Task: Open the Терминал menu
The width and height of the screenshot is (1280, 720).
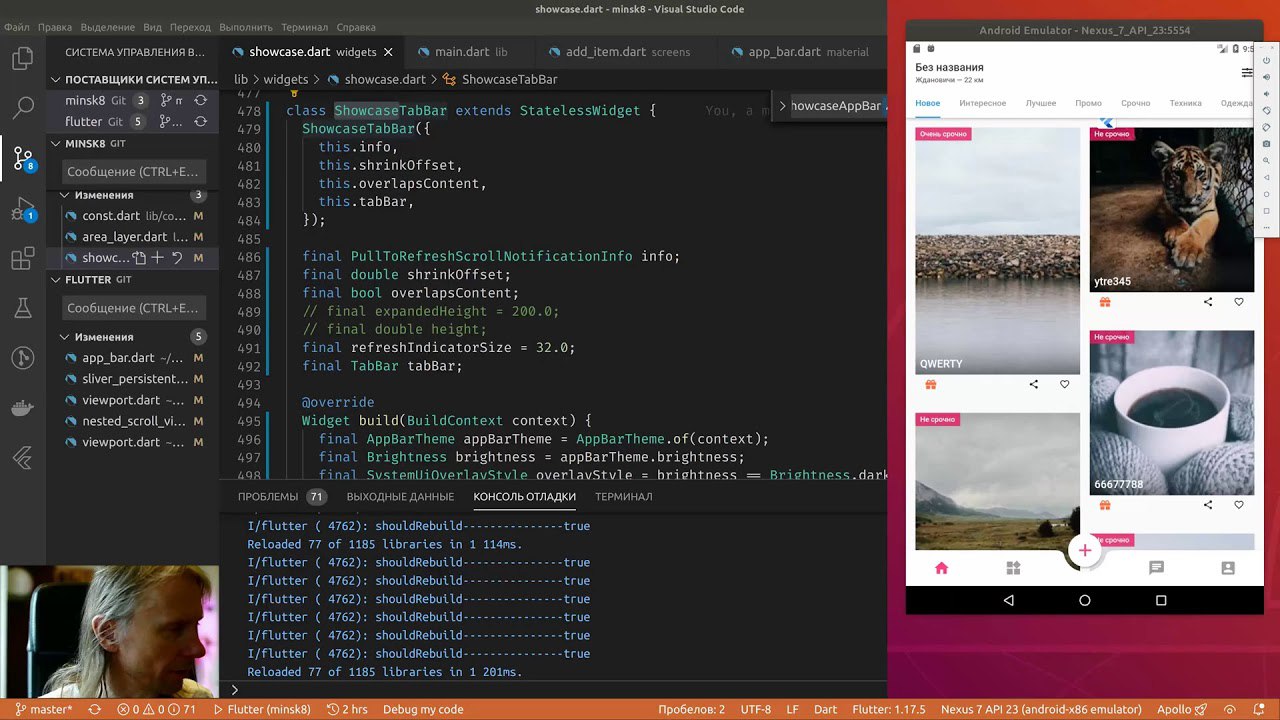Action: (x=304, y=27)
